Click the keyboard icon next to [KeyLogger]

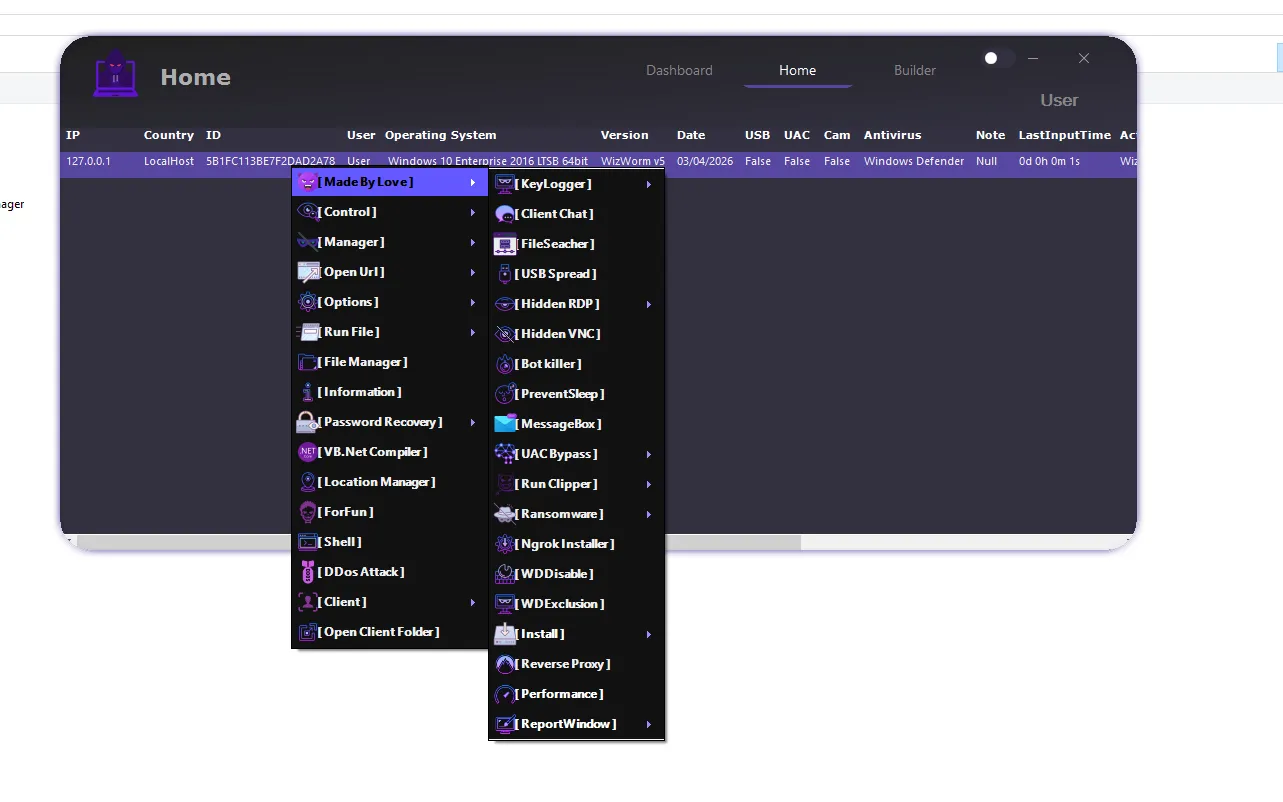click(x=505, y=183)
